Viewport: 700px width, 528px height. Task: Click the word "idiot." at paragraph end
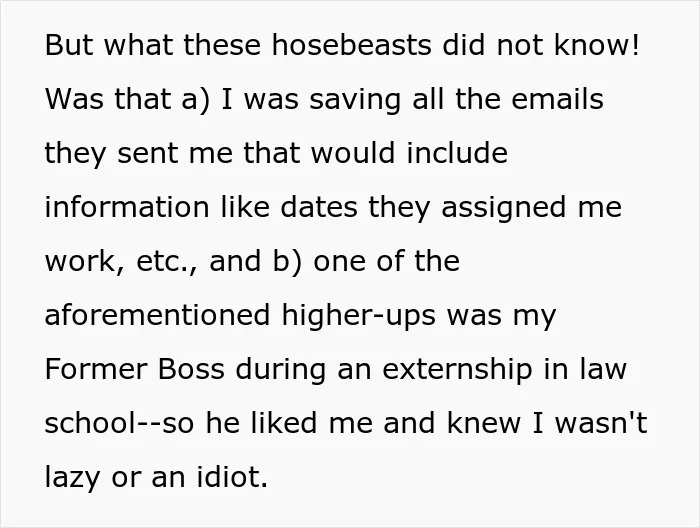232,477
